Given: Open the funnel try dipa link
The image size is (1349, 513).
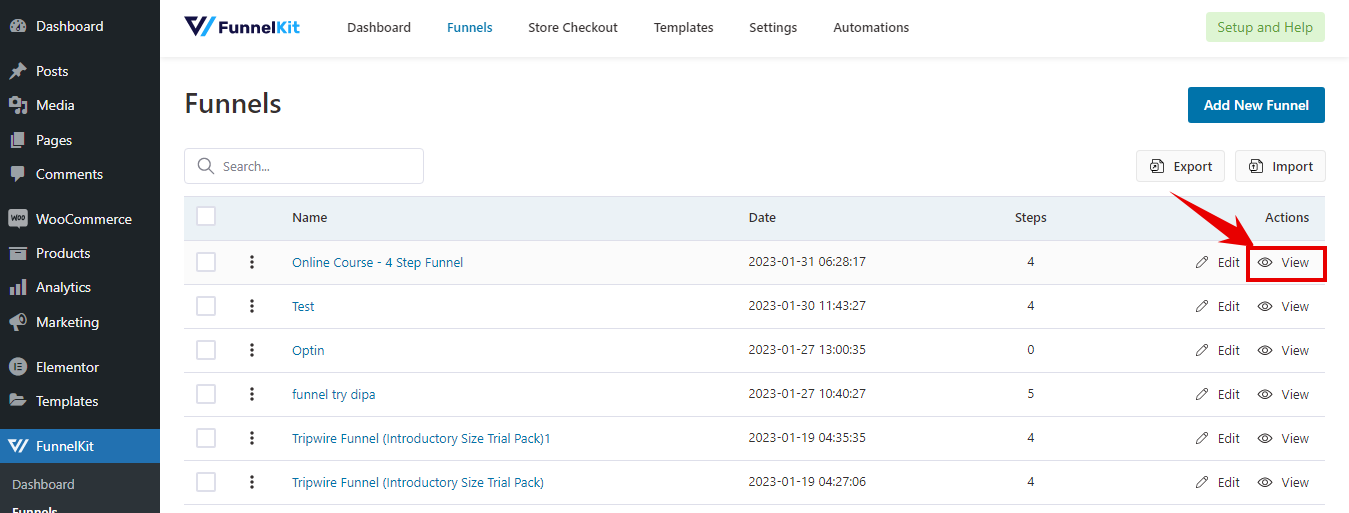Looking at the screenshot, I should 334,394.
